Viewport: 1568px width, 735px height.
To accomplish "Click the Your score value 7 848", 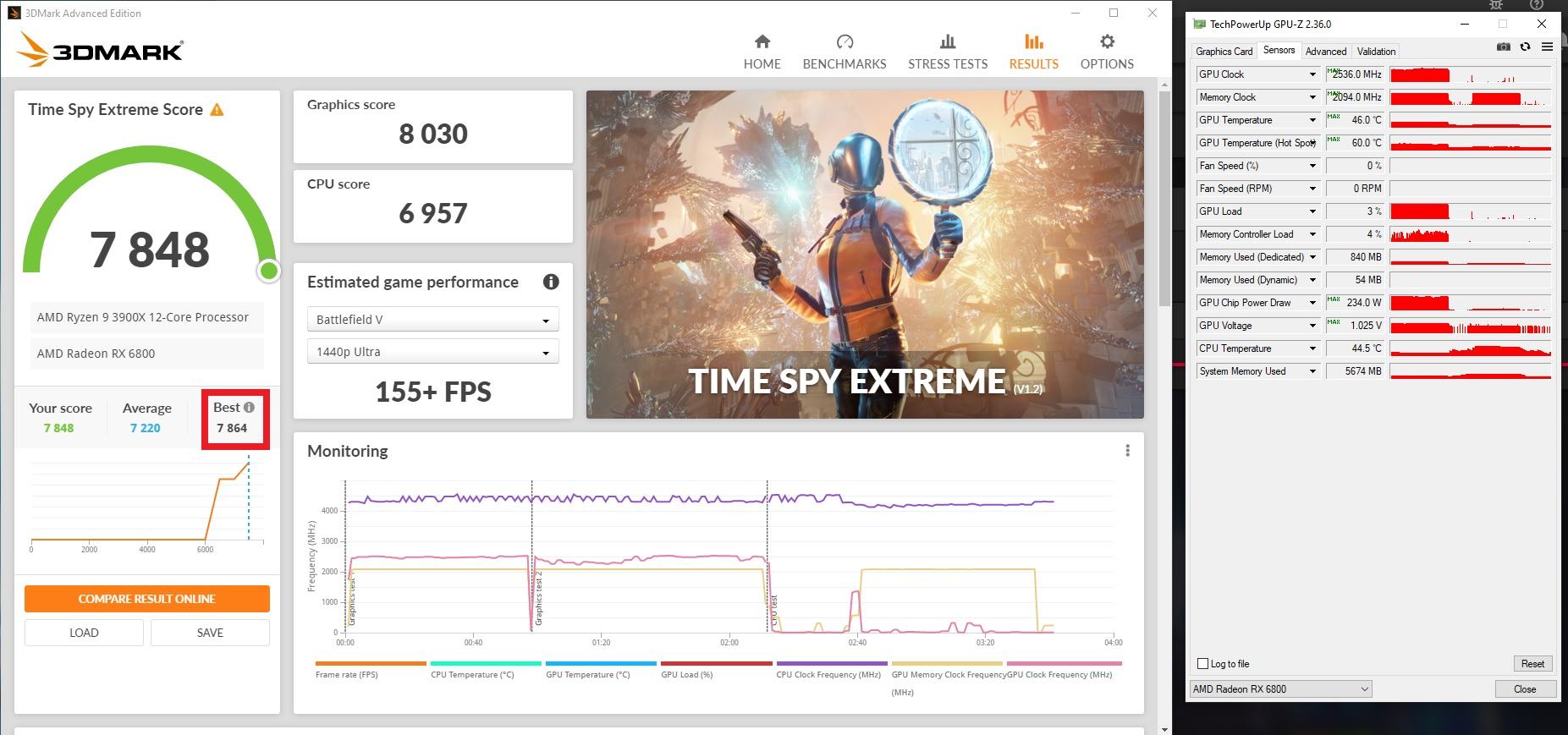I will [58, 428].
